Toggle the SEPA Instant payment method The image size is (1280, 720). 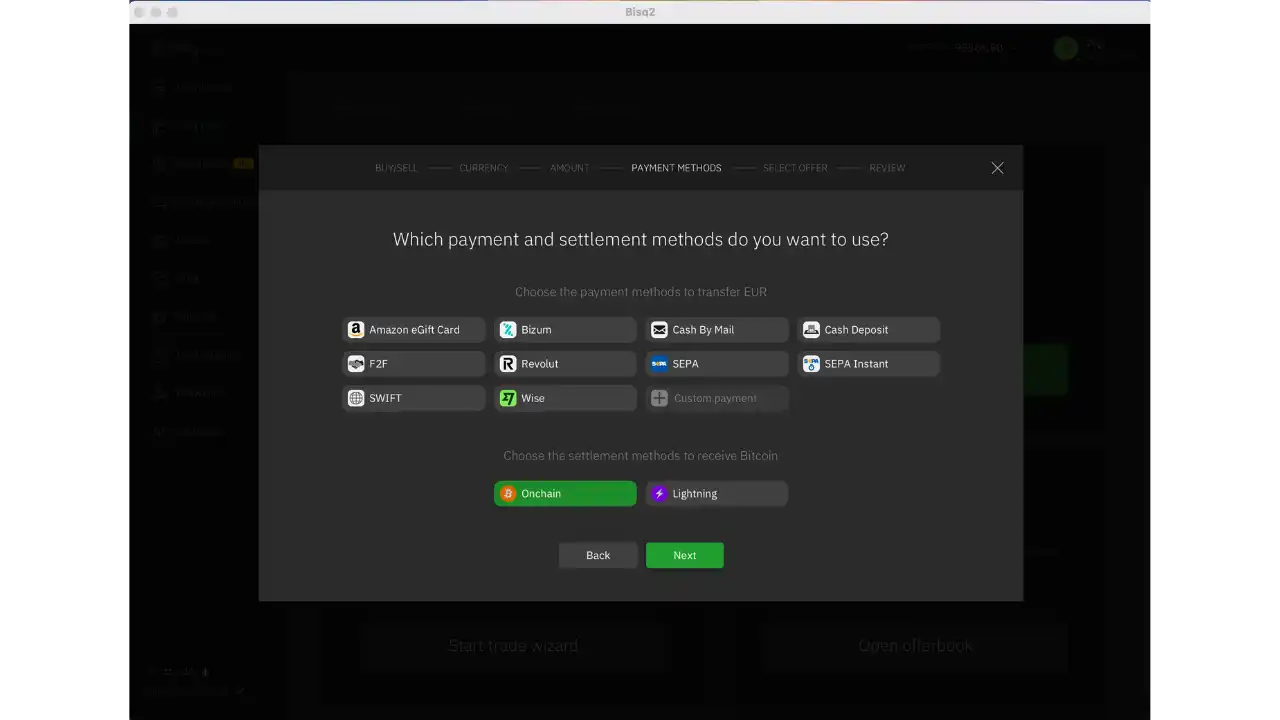pos(868,363)
